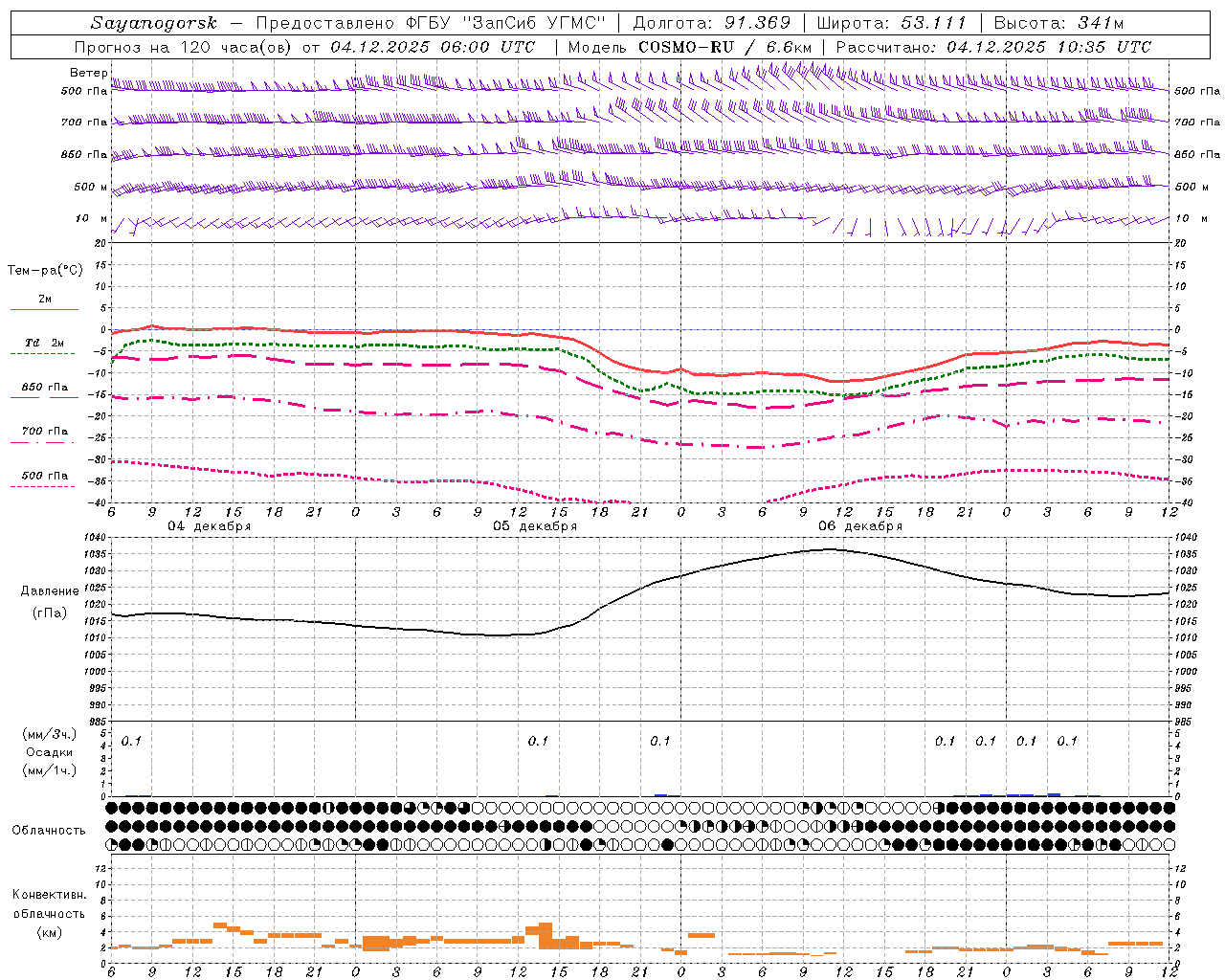Click the Модель COSMO-RU / 6.6км text

coord(690,47)
